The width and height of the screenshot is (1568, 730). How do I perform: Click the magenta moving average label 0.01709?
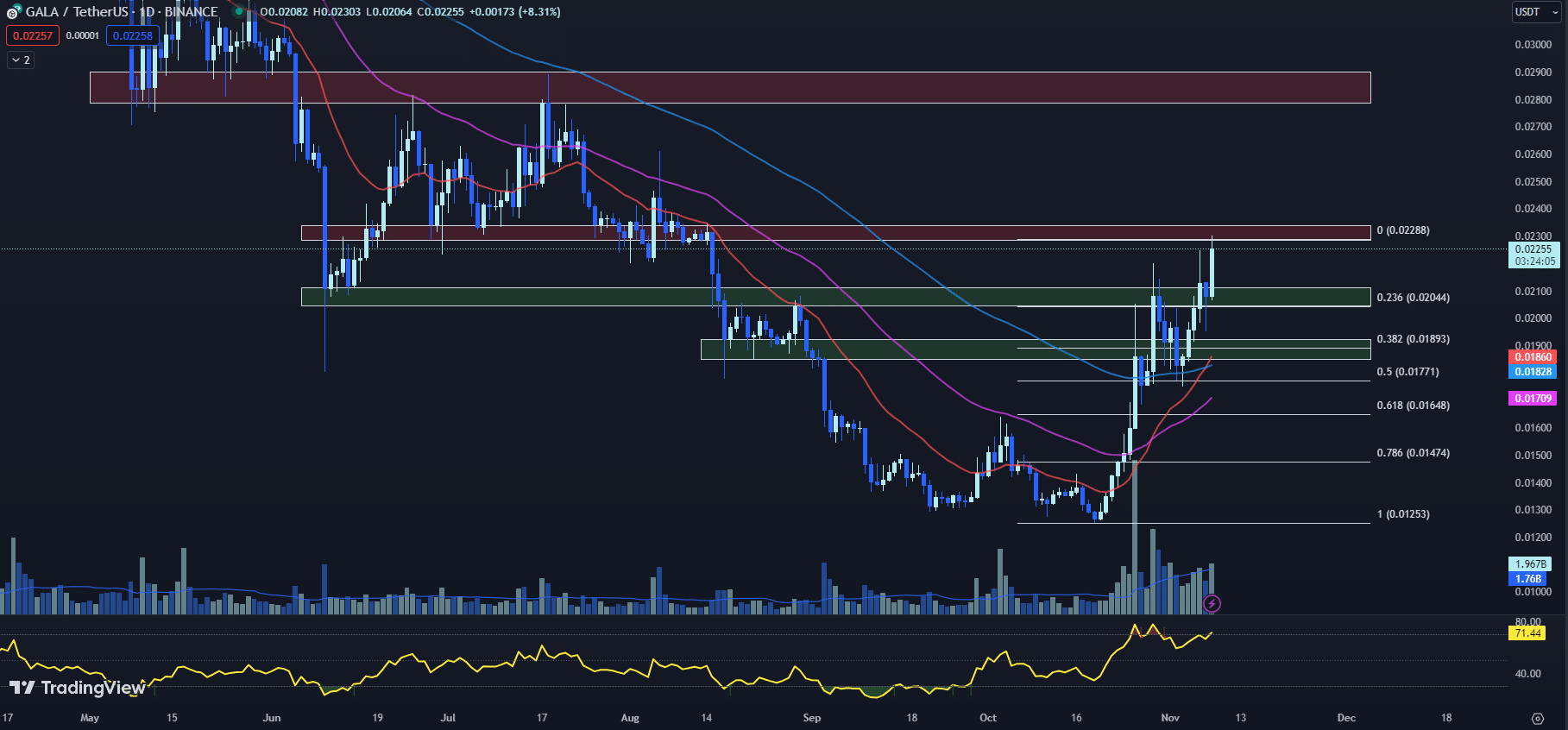click(1533, 399)
